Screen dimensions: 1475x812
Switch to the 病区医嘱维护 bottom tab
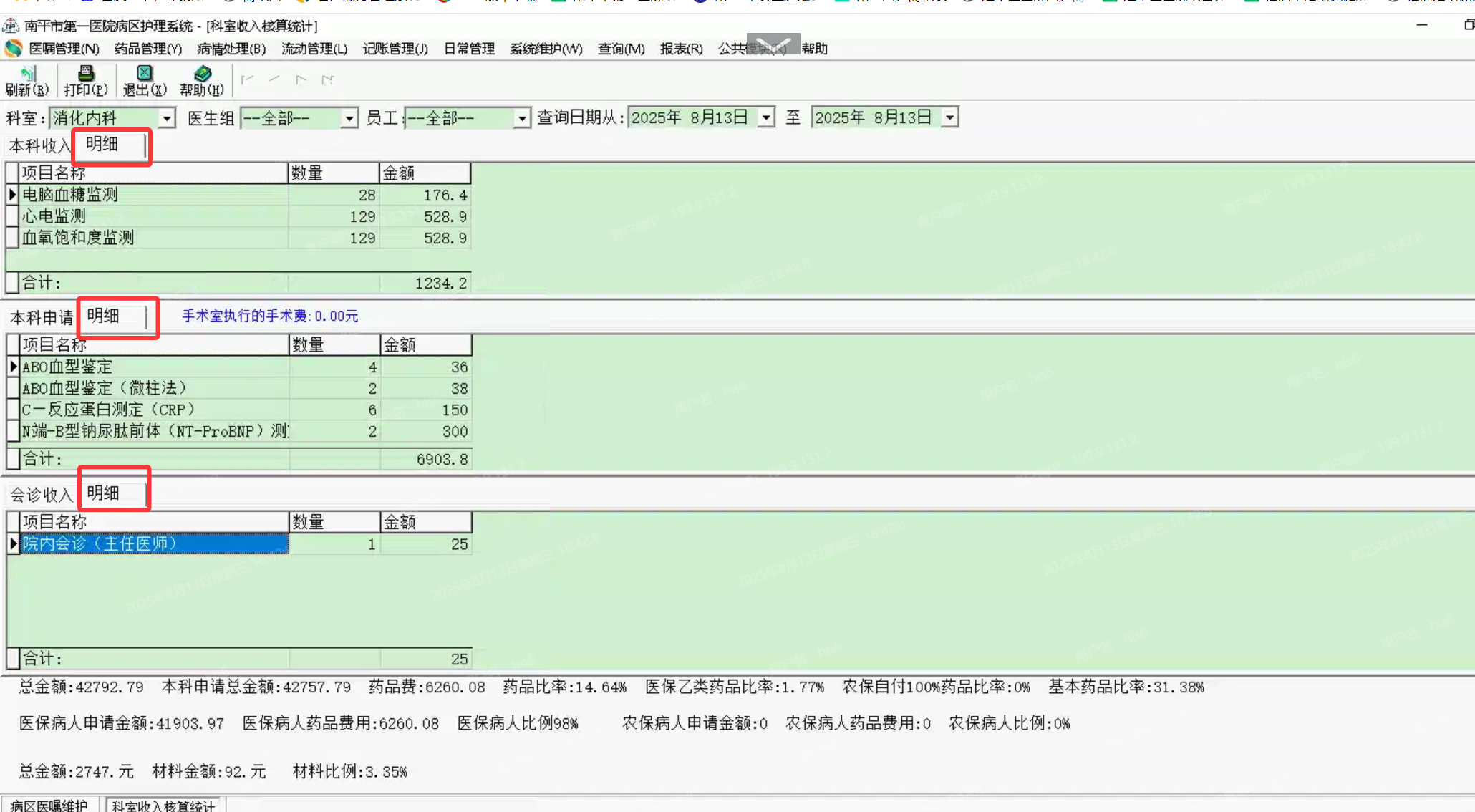pos(49,805)
